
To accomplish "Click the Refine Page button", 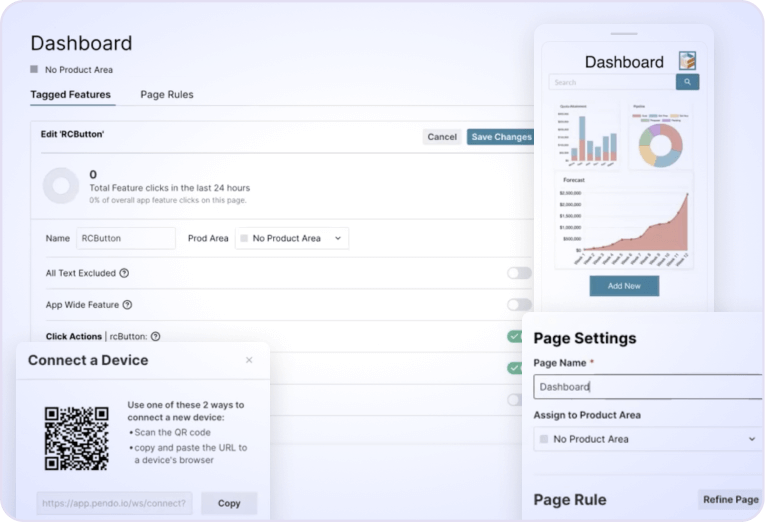I will click(730, 500).
